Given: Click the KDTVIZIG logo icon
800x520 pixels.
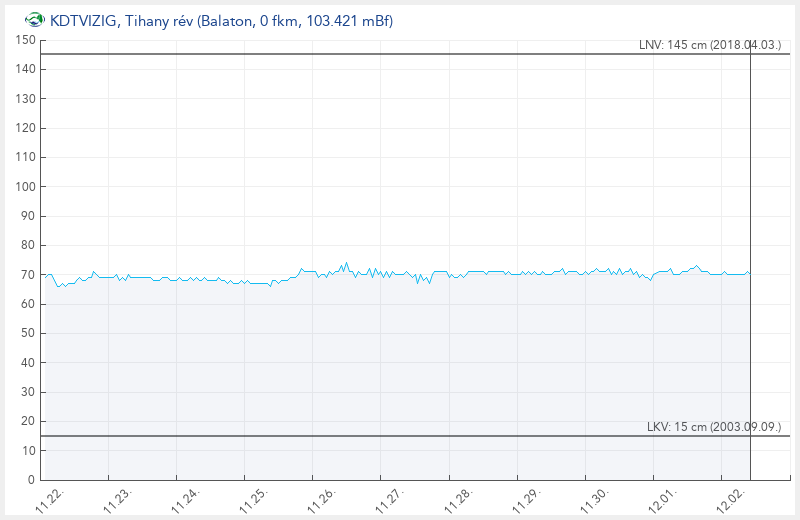Looking at the screenshot, I should tap(34, 19).
